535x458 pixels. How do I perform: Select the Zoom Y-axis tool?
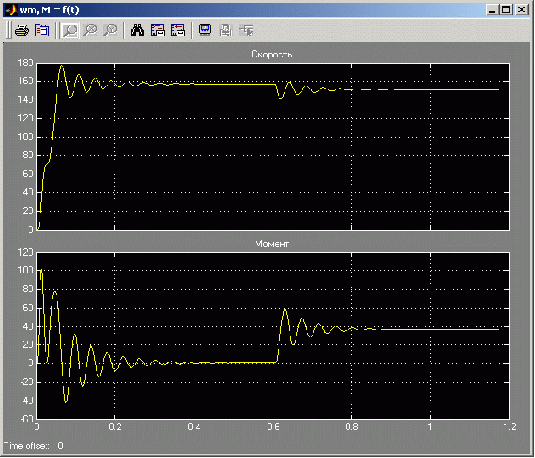click(x=110, y=31)
